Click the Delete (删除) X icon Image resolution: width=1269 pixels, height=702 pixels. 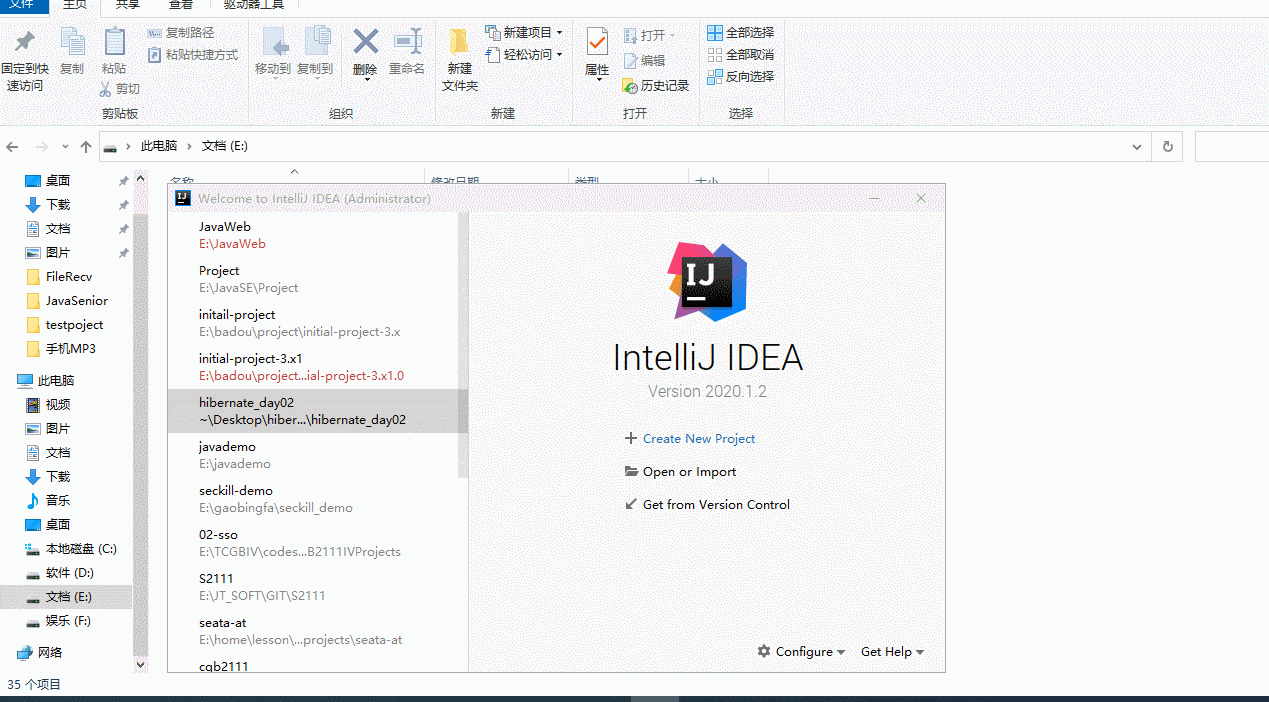pyautogui.click(x=366, y=42)
